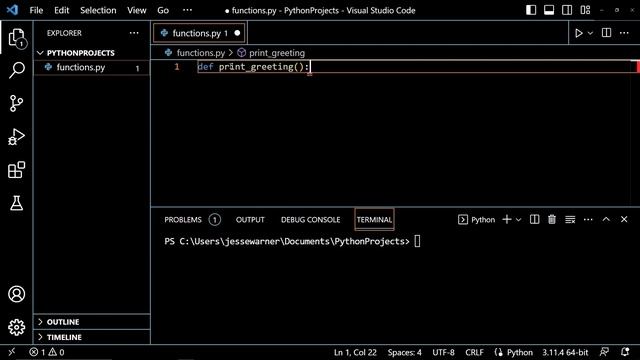
Task: Open notifications bell in status bar
Action: pyautogui.click(x=625, y=352)
